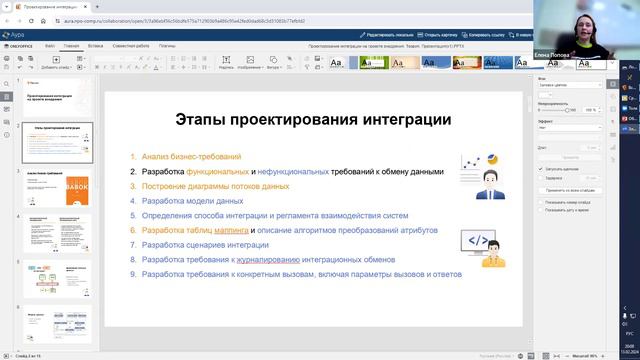The height and width of the screenshot is (360, 640).
Task: Click the Undo arrow icon
Action: [20, 67]
